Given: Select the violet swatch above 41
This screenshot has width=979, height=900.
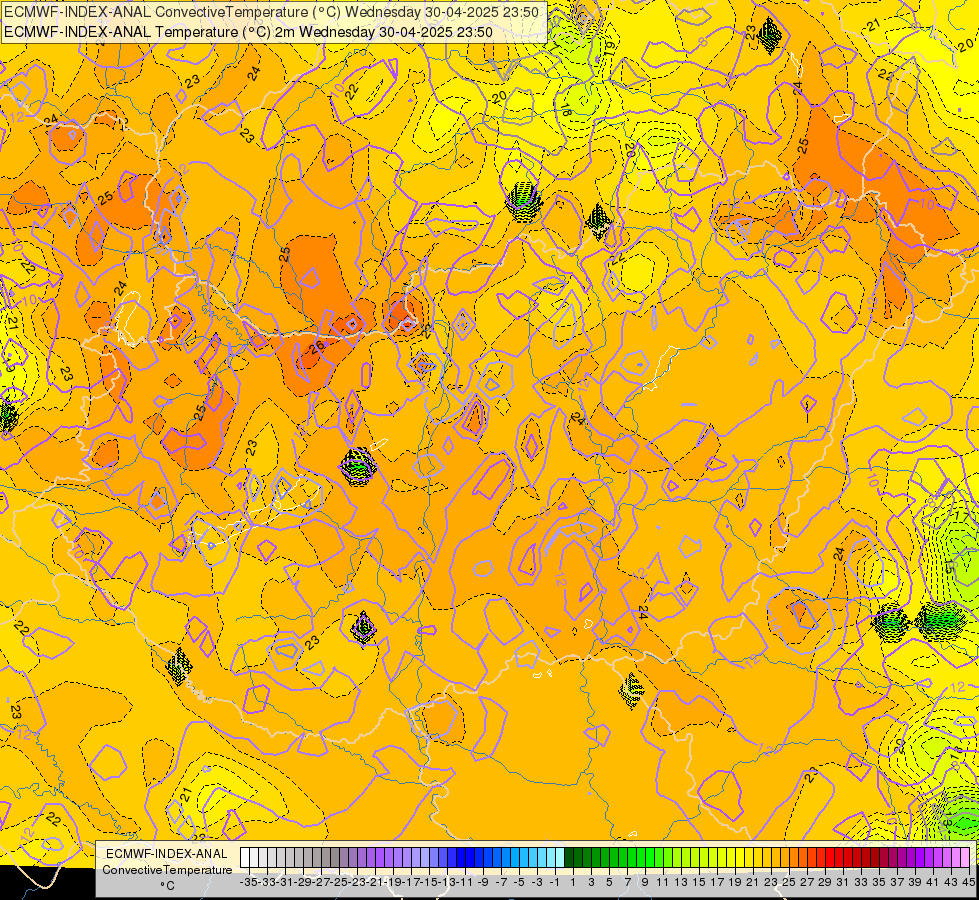Looking at the screenshot, I should tap(930, 858).
